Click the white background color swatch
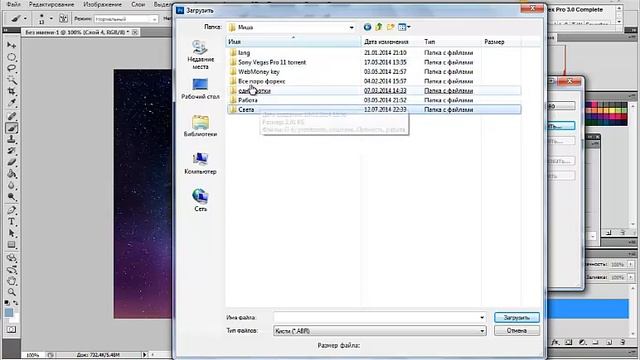 coord(15,318)
